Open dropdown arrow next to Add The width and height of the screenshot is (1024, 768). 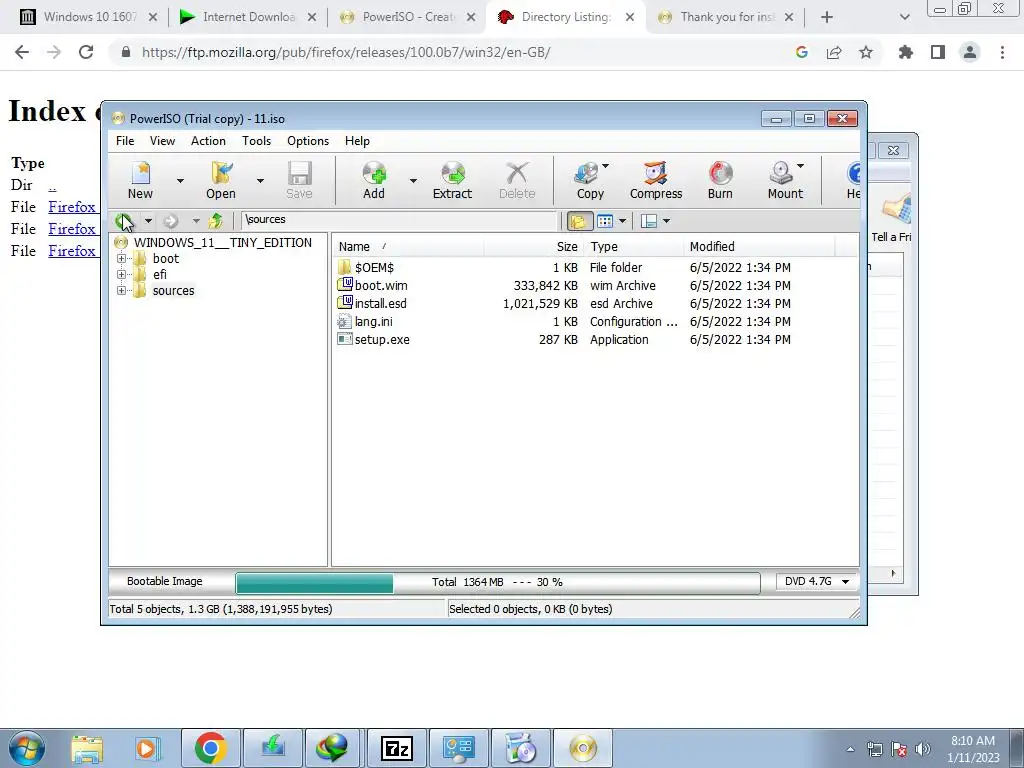tap(413, 181)
